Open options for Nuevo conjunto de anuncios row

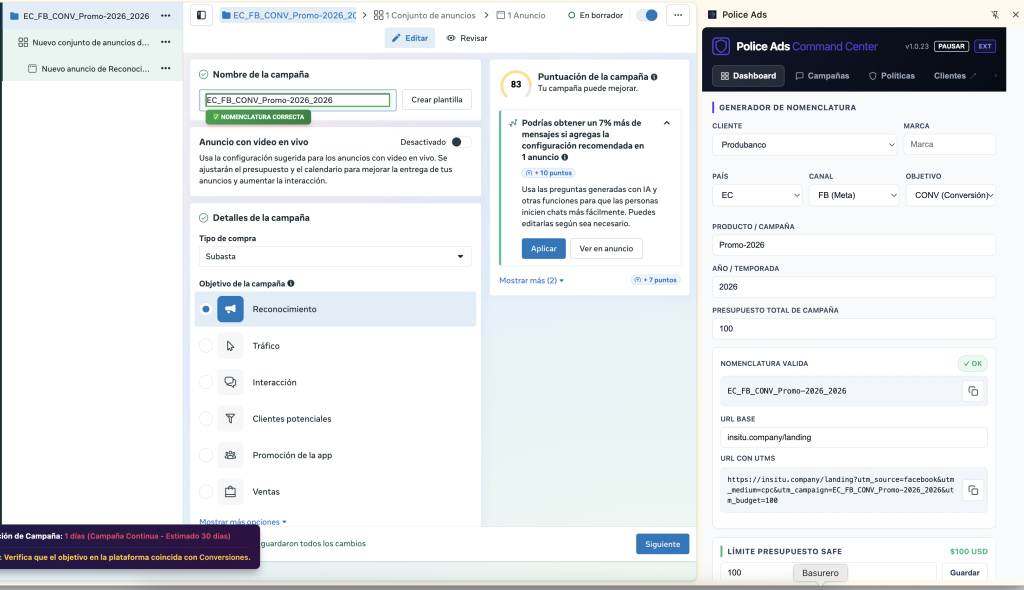[166, 42]
